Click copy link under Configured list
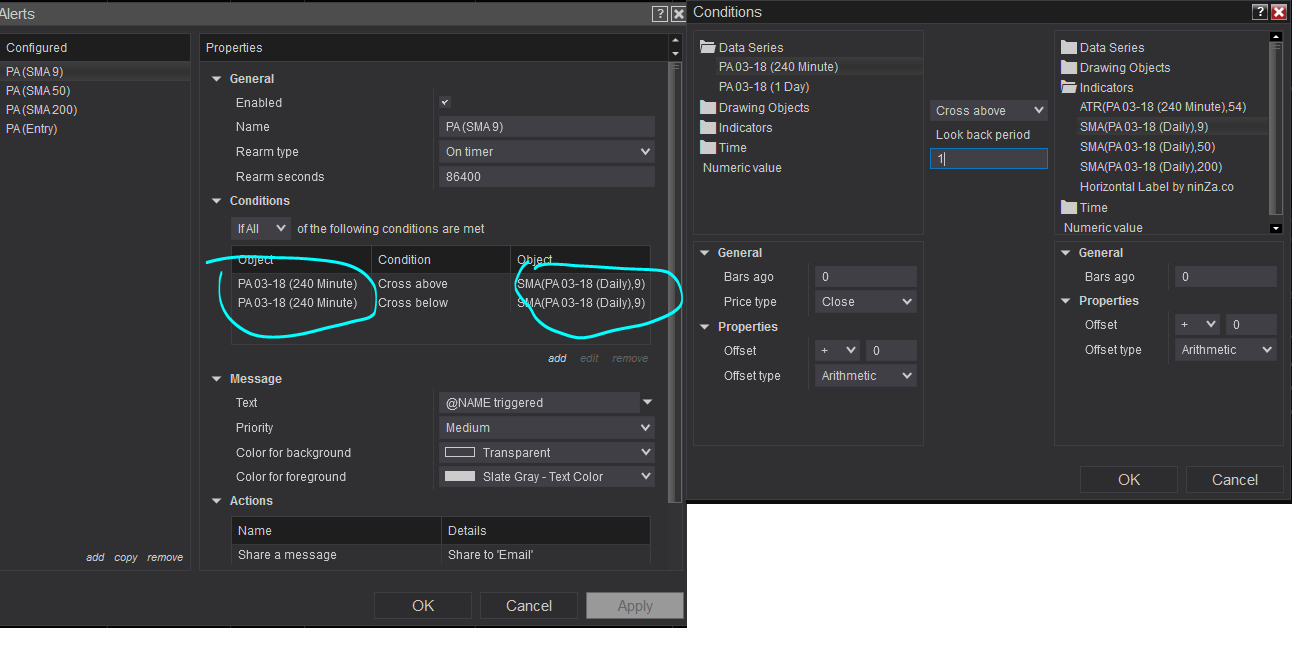This screenshot has height=647, width=1292. click(126, 557)
